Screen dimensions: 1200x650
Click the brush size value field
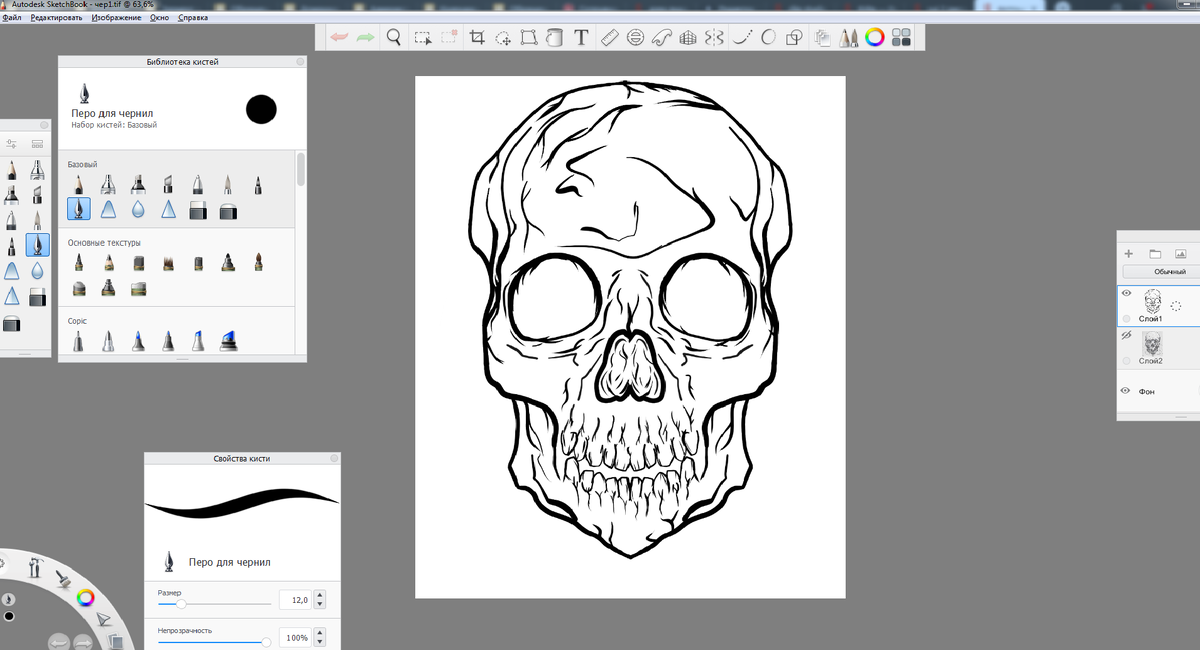pyautogui.click(x=293, y=600)
